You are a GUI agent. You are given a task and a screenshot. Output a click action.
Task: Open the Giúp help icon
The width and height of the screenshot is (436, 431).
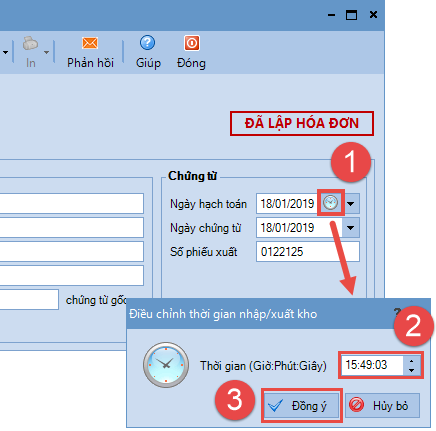click(147, 43)
